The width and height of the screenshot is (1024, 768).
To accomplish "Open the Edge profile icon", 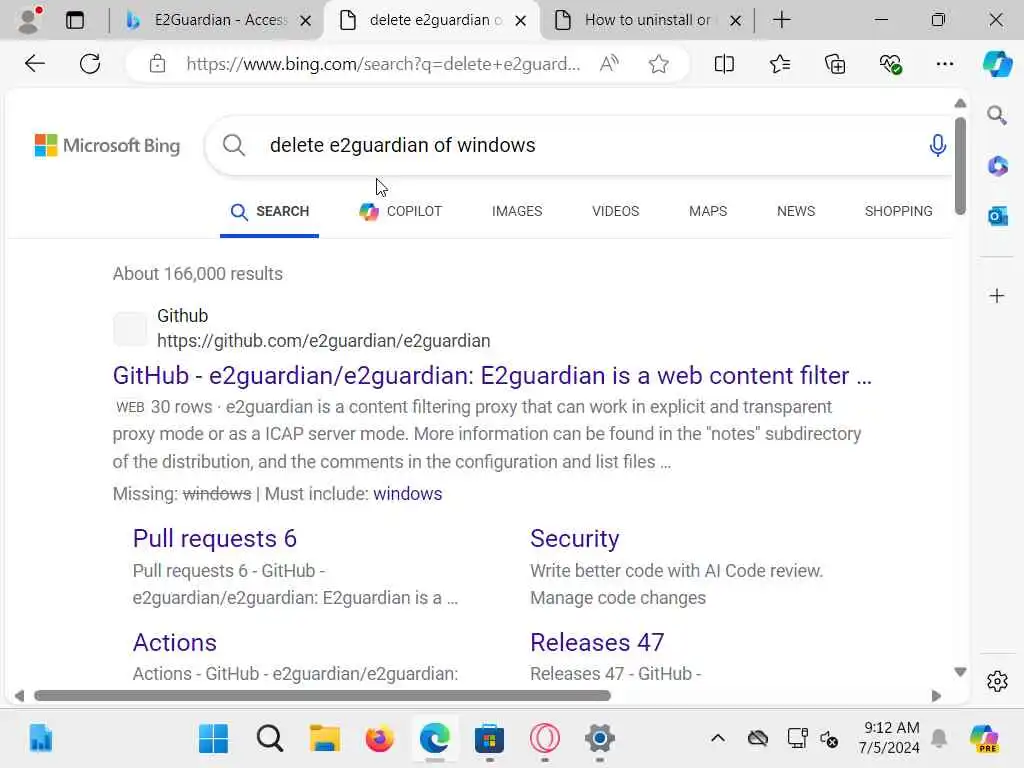I will 29,20.
